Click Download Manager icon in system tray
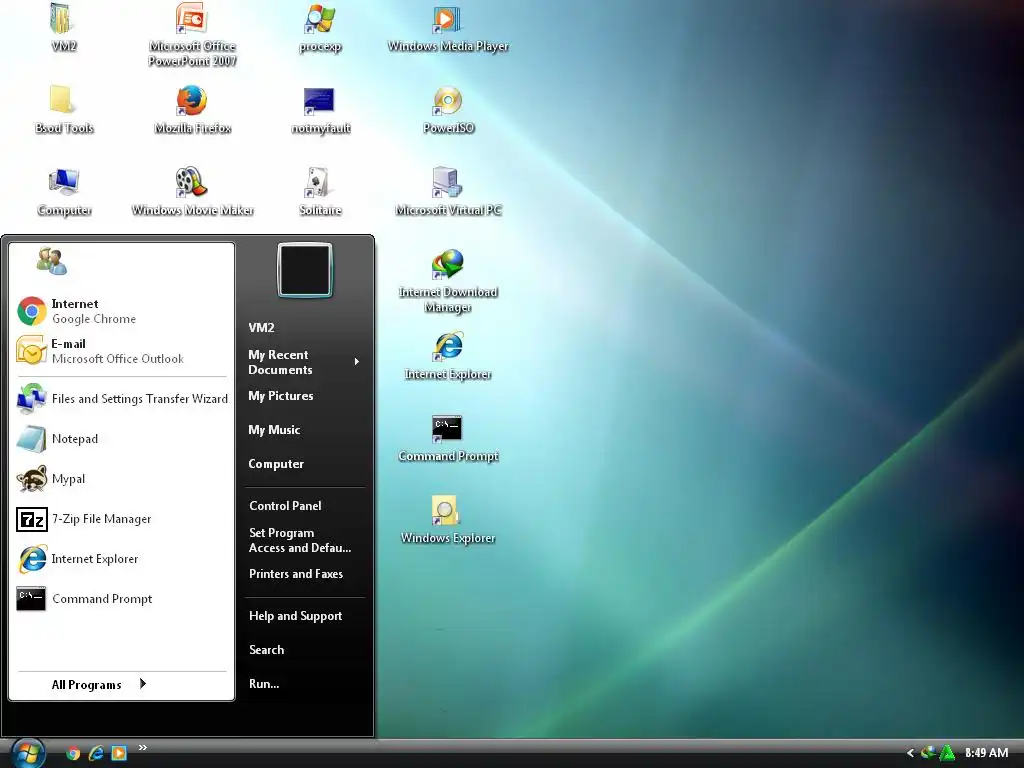This screenshot has height=768, width=1024. pos(928,753)
